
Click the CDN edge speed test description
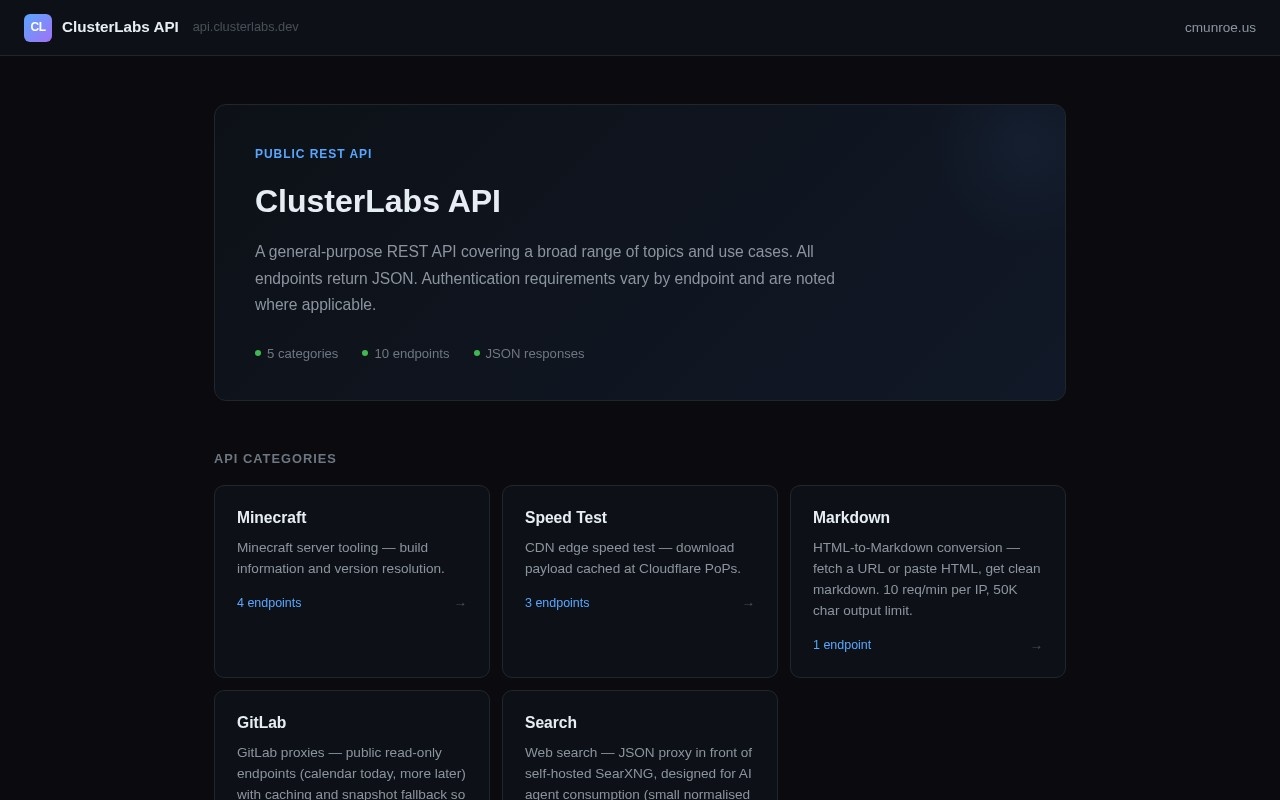[633, 558]
